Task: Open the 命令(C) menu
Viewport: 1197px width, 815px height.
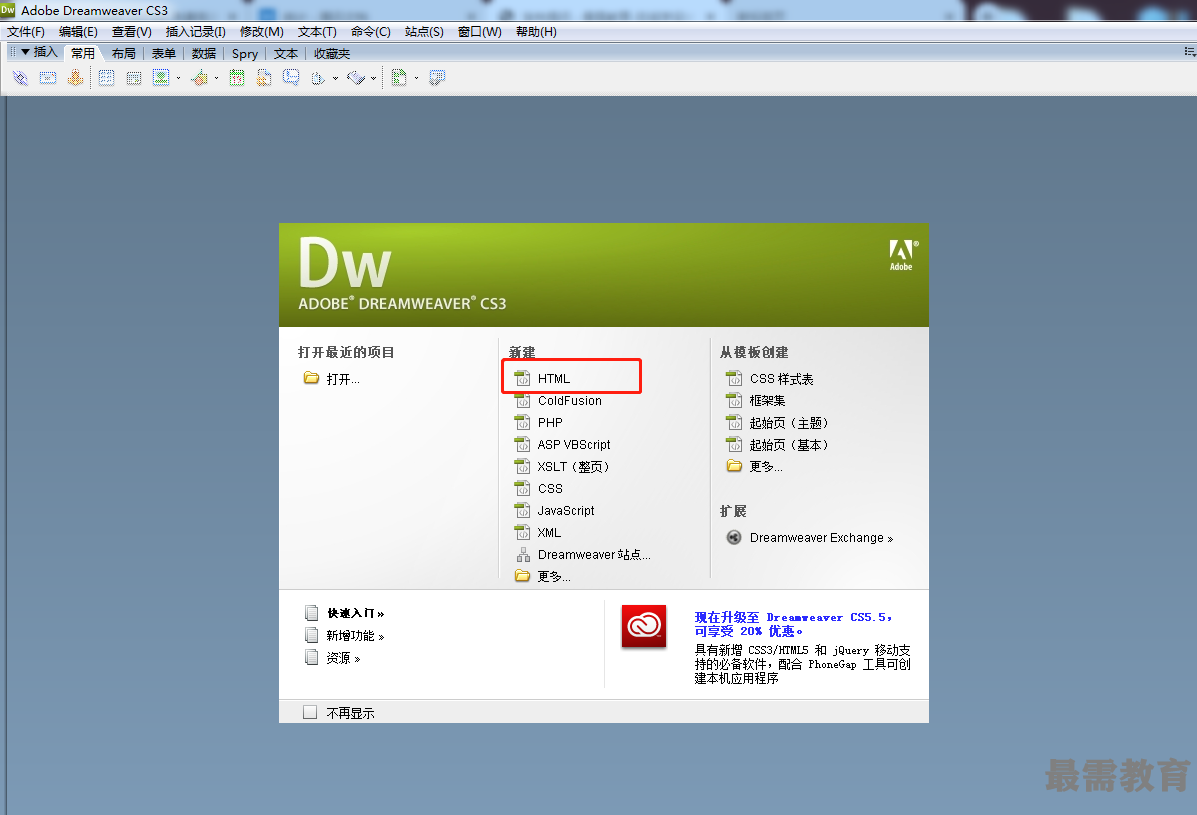Action: pos(370,31)
